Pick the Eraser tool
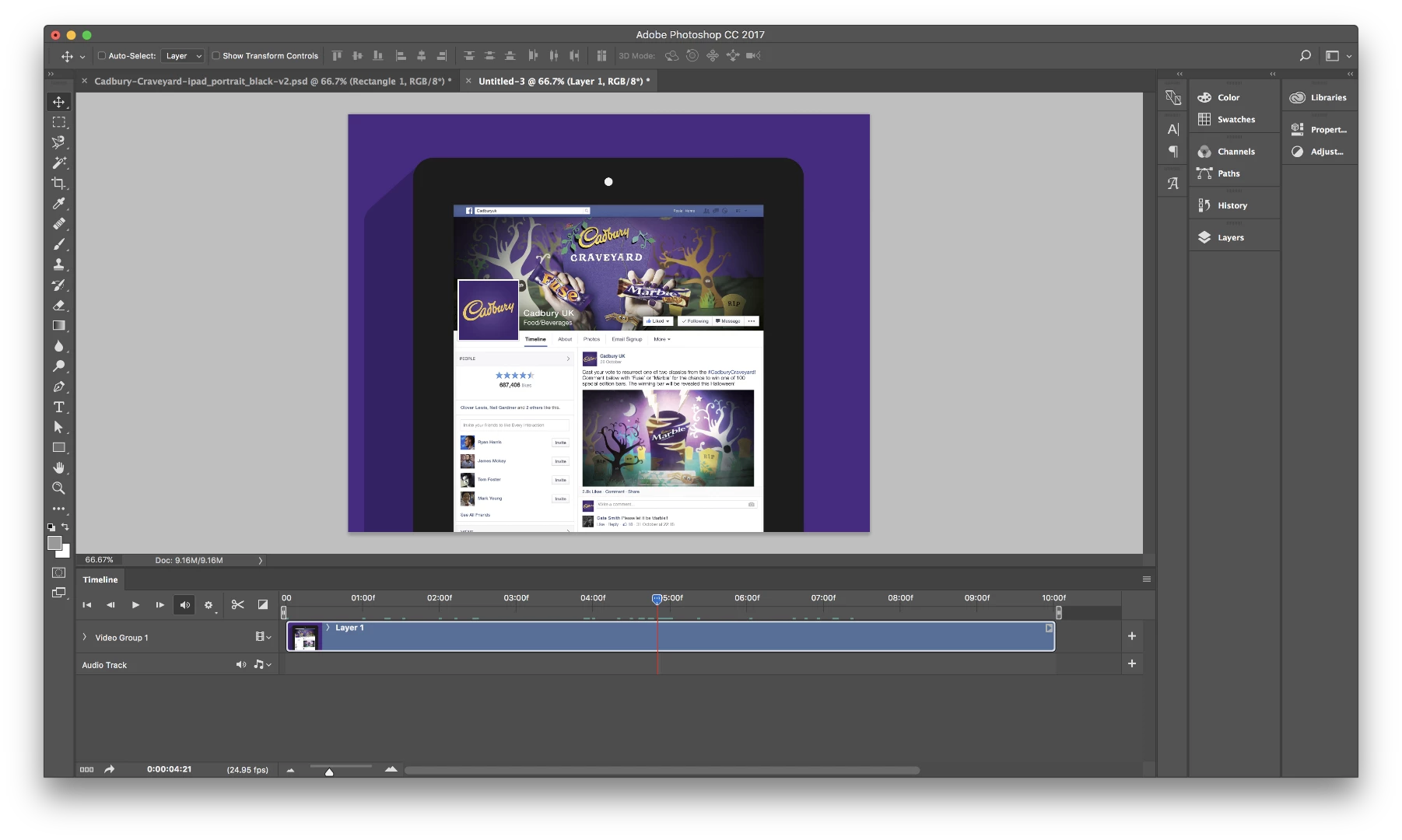The image size is (1402, 840). [58, 306]
